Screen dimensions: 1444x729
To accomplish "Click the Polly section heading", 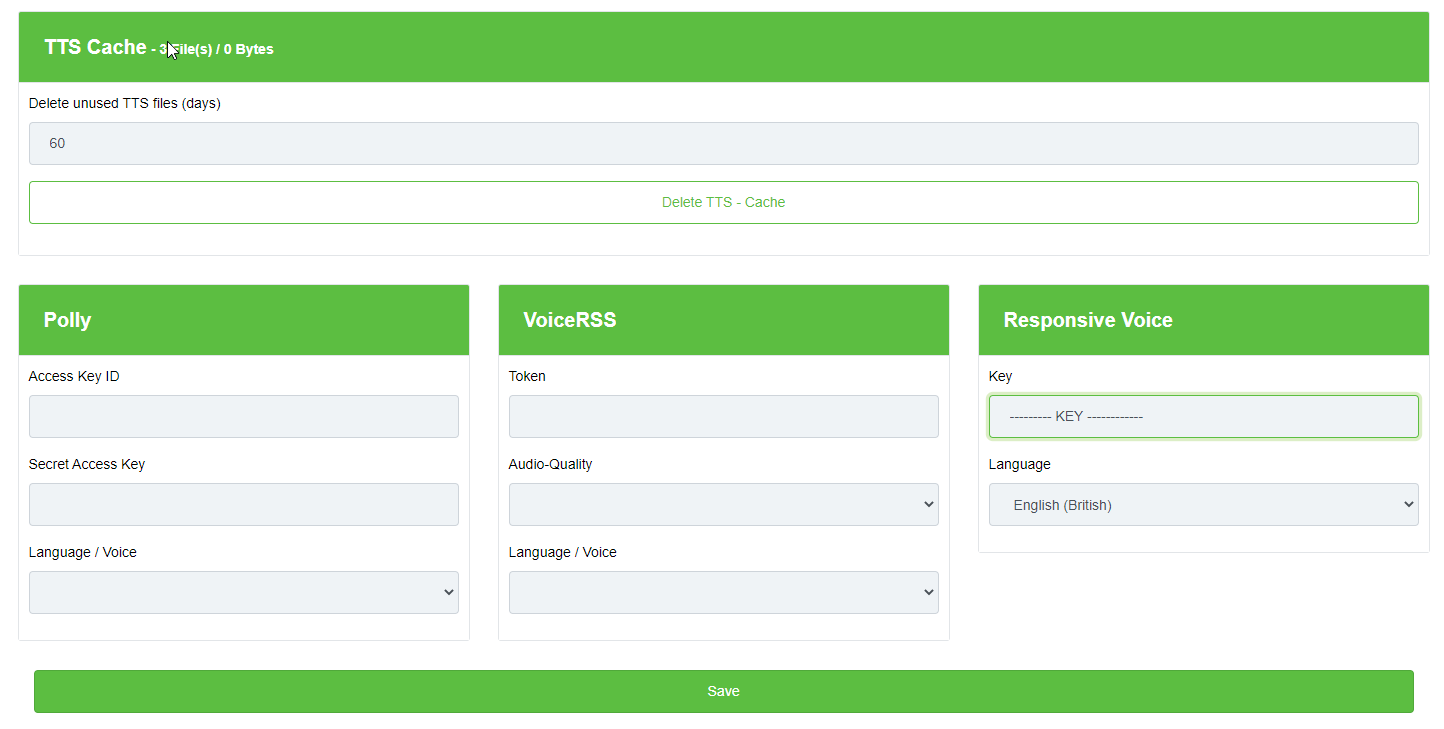I will (x=67, y=320).
